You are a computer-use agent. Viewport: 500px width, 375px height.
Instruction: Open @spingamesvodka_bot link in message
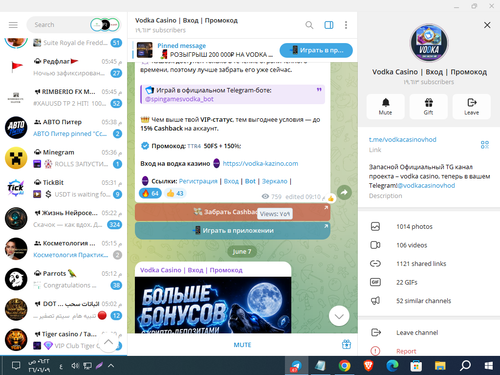point(179,99)
